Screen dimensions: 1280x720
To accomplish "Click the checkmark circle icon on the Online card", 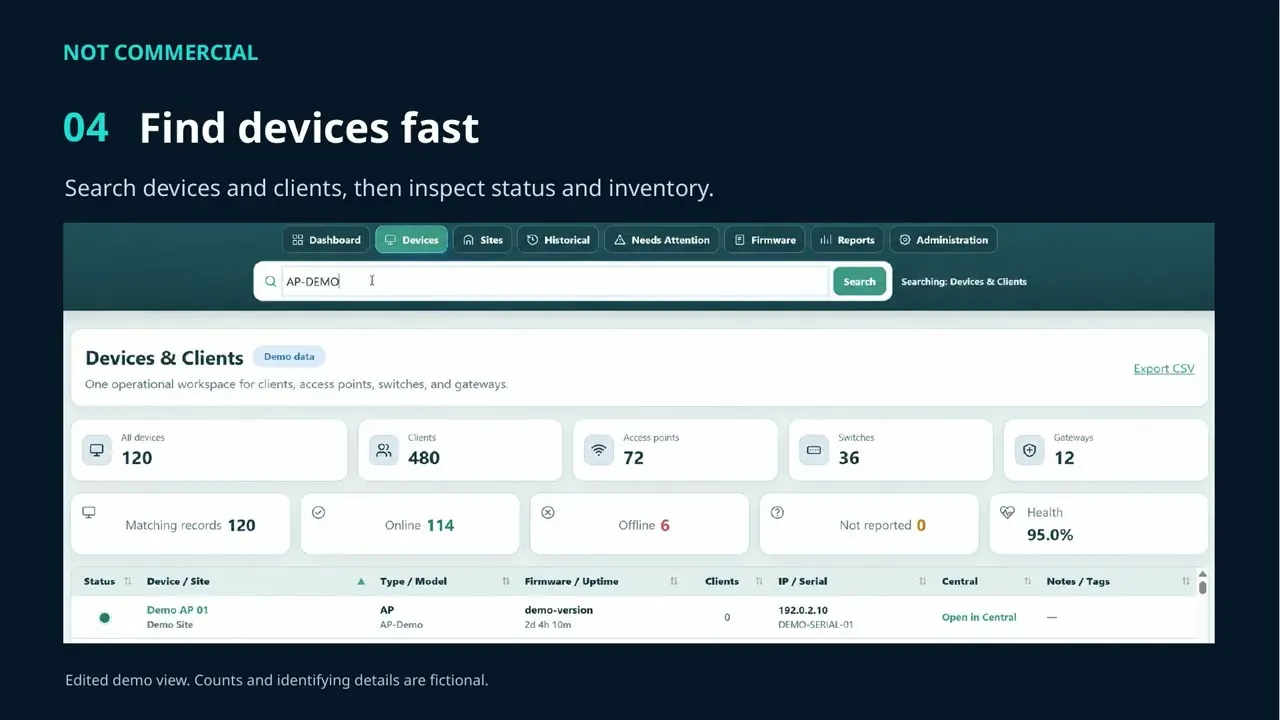I will (x=318, y=512).
